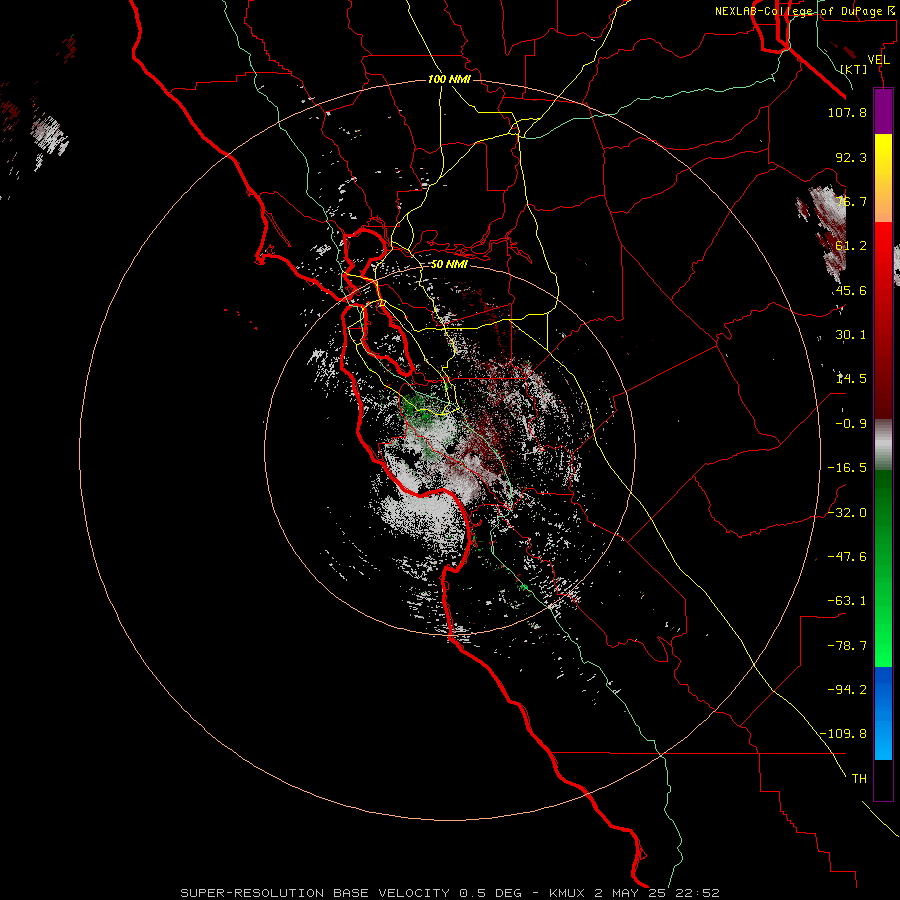Click the 30.1 velocity scale value
The image size is (900, 900).
[851, 335]
